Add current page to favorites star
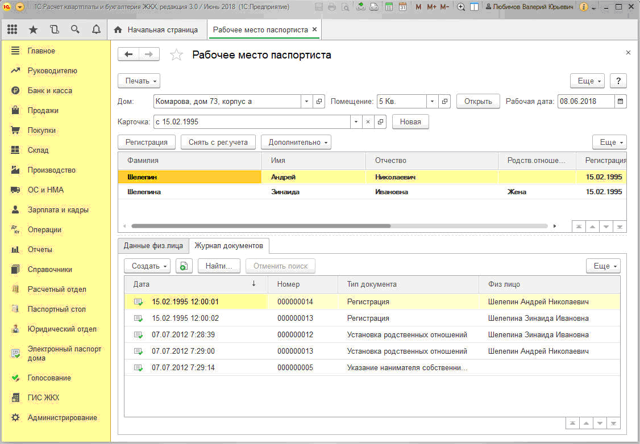This screenshot has height=444, width=640. click(x=177, y=55)
